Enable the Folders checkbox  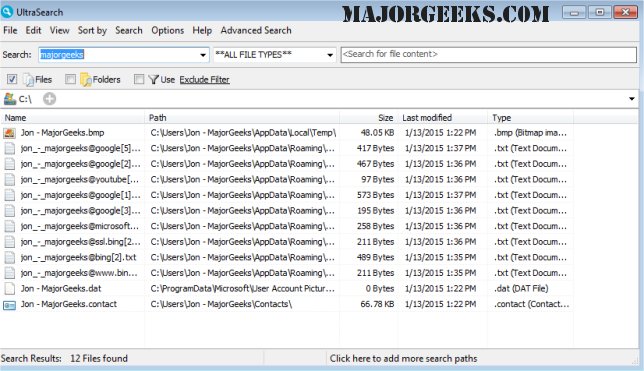pyautogui.click(x=70, y=79)
